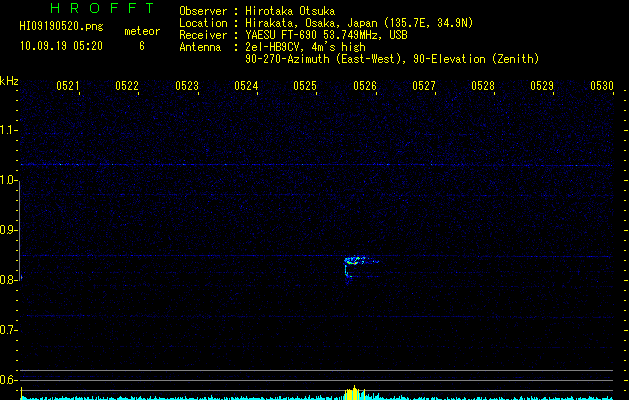Click the observer name Hirotaka Otsuka
The width and height of the screenshot is (629, 400).
[x=290, y=11]
